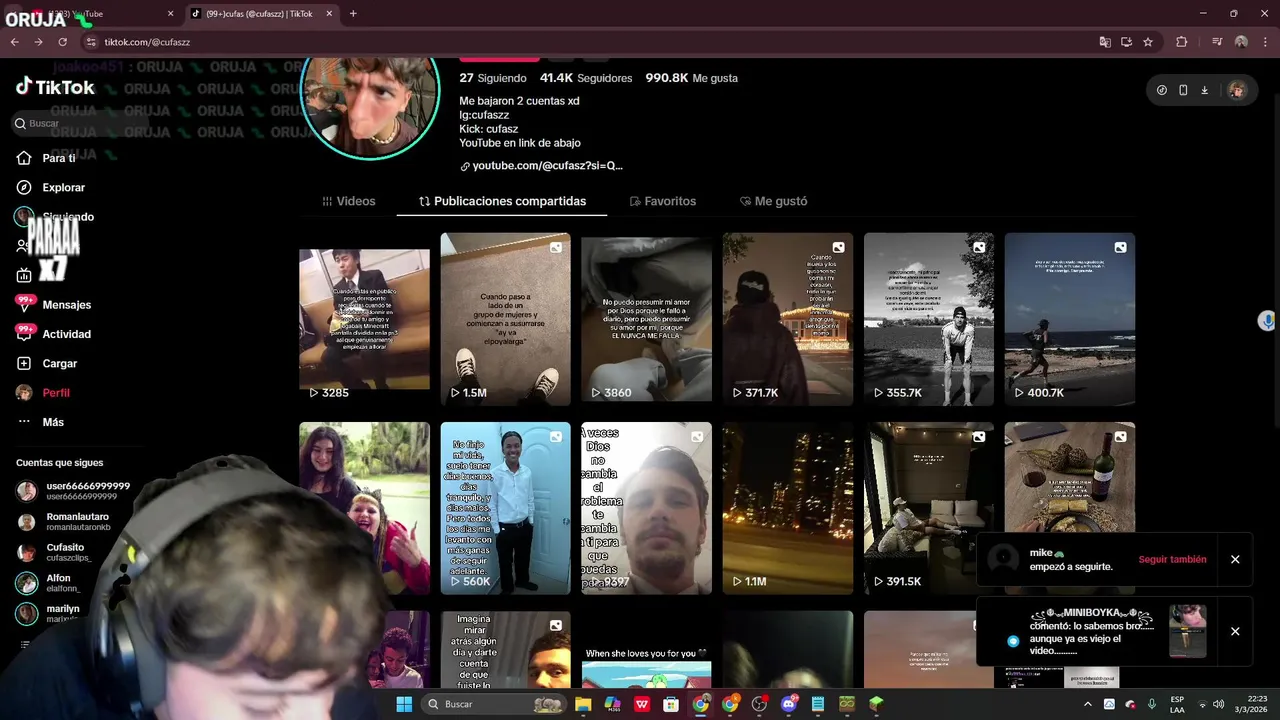
Task: Open the profile avatar menu in top bar
Action: click(x=1237, y=90)
